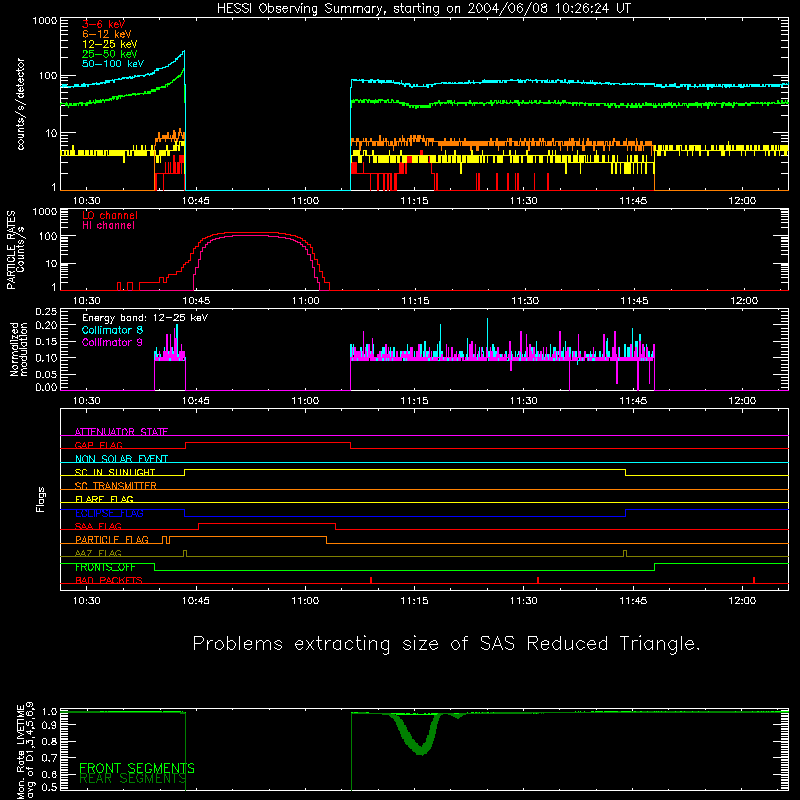Image resolution: width=800 pixels, height=800 pixels.
Task: Click the FLARE FLAG label
Action: pyautogui.click(x=104, y=499)
